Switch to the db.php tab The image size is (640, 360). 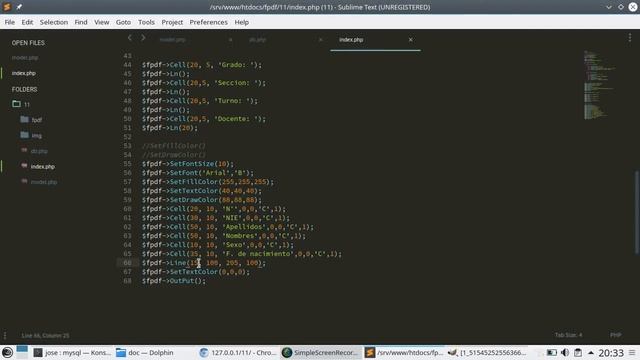click(x=258, y=40)
